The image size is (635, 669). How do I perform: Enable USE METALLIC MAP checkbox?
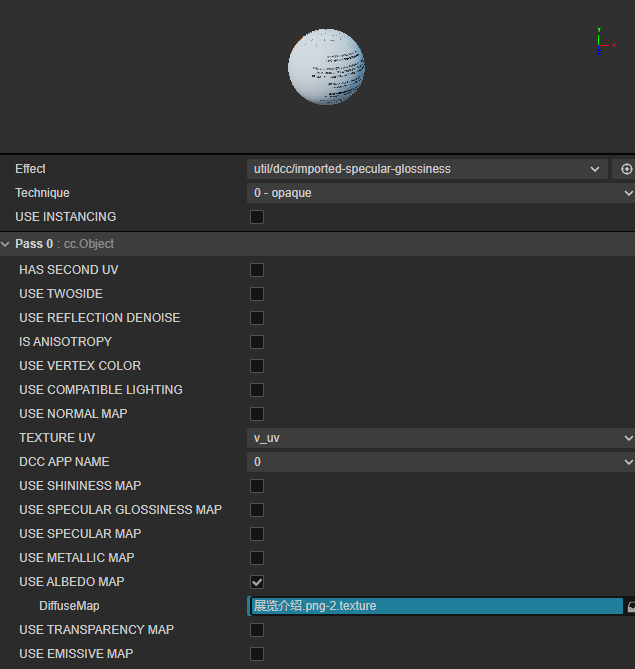(257, 558)
